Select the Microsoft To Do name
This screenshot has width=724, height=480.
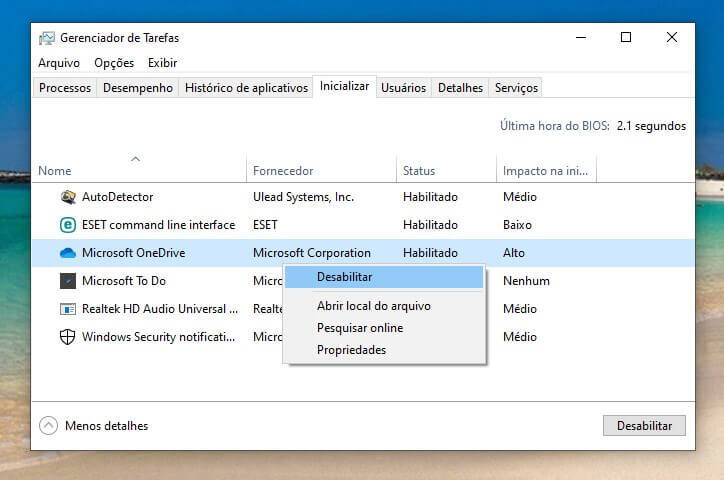124,281
